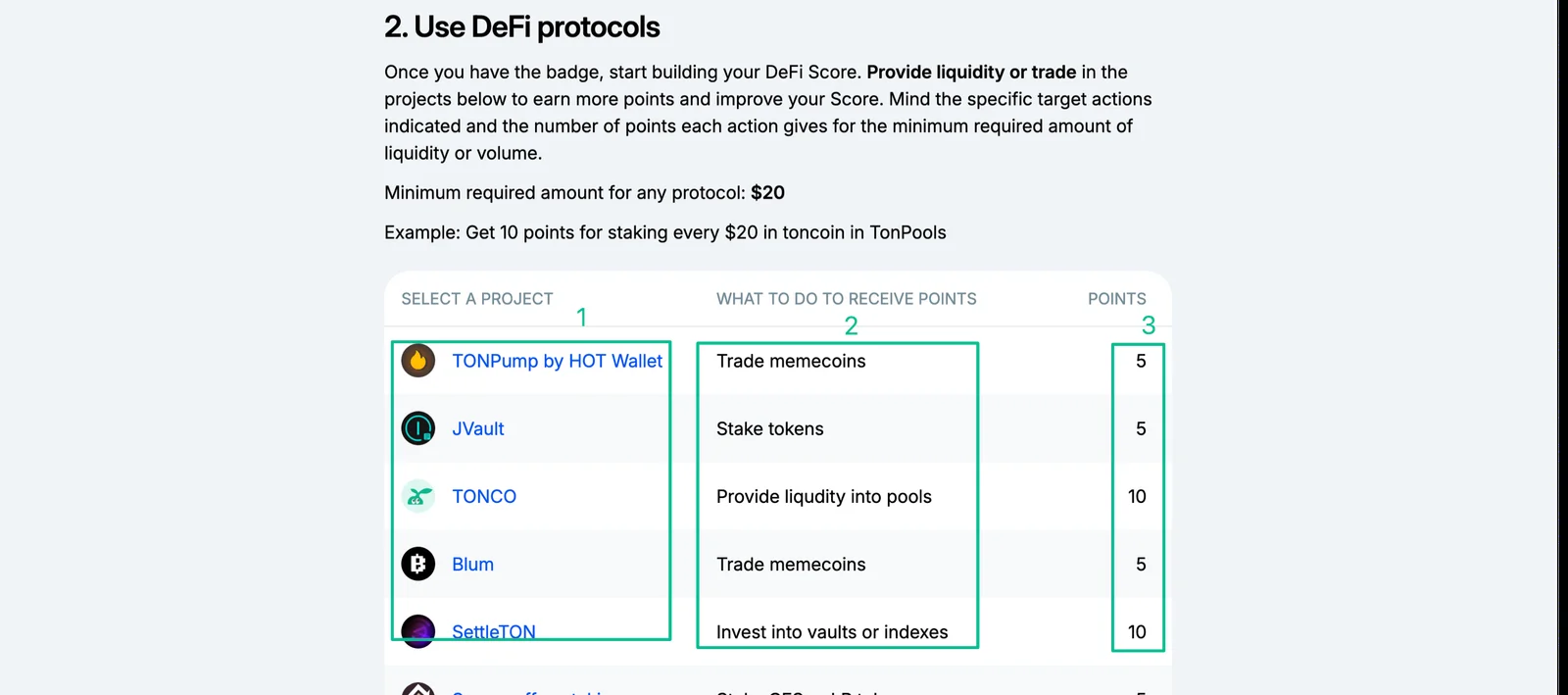Click the WHAT TO DO TO RECEIVE POINTS header
The height and width of the screenshot is (695, 1568).
click(x=847, y=299)
